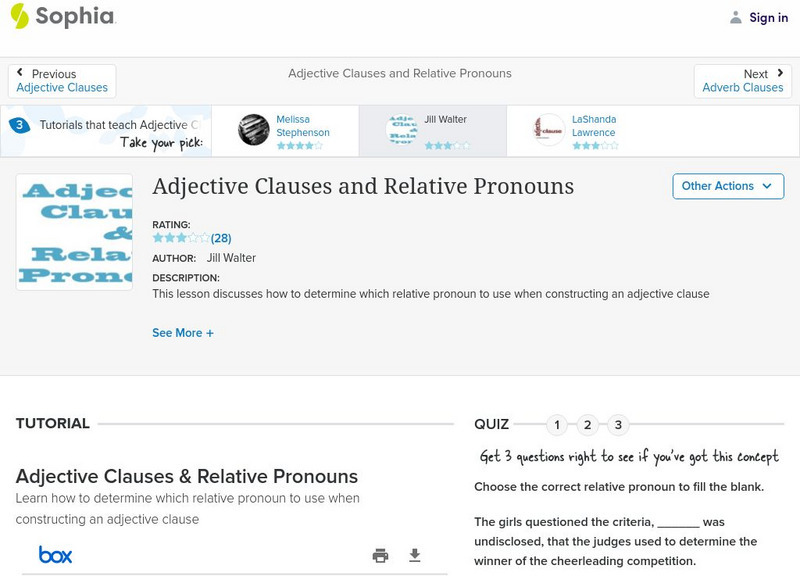Jump to quiz question 3

tap(618, 425)
